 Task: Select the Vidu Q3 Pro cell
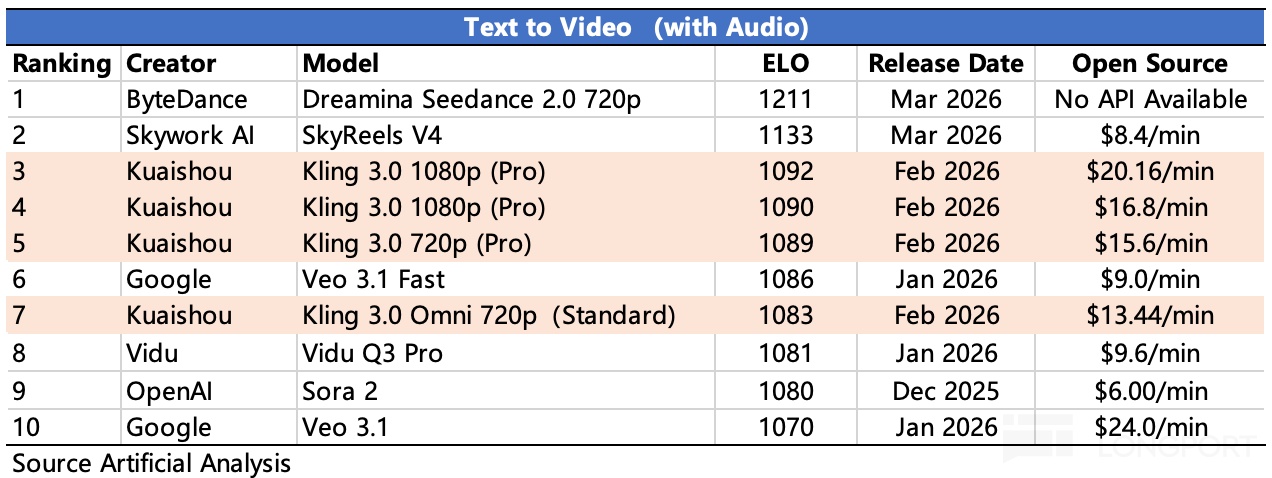[373, 352]
